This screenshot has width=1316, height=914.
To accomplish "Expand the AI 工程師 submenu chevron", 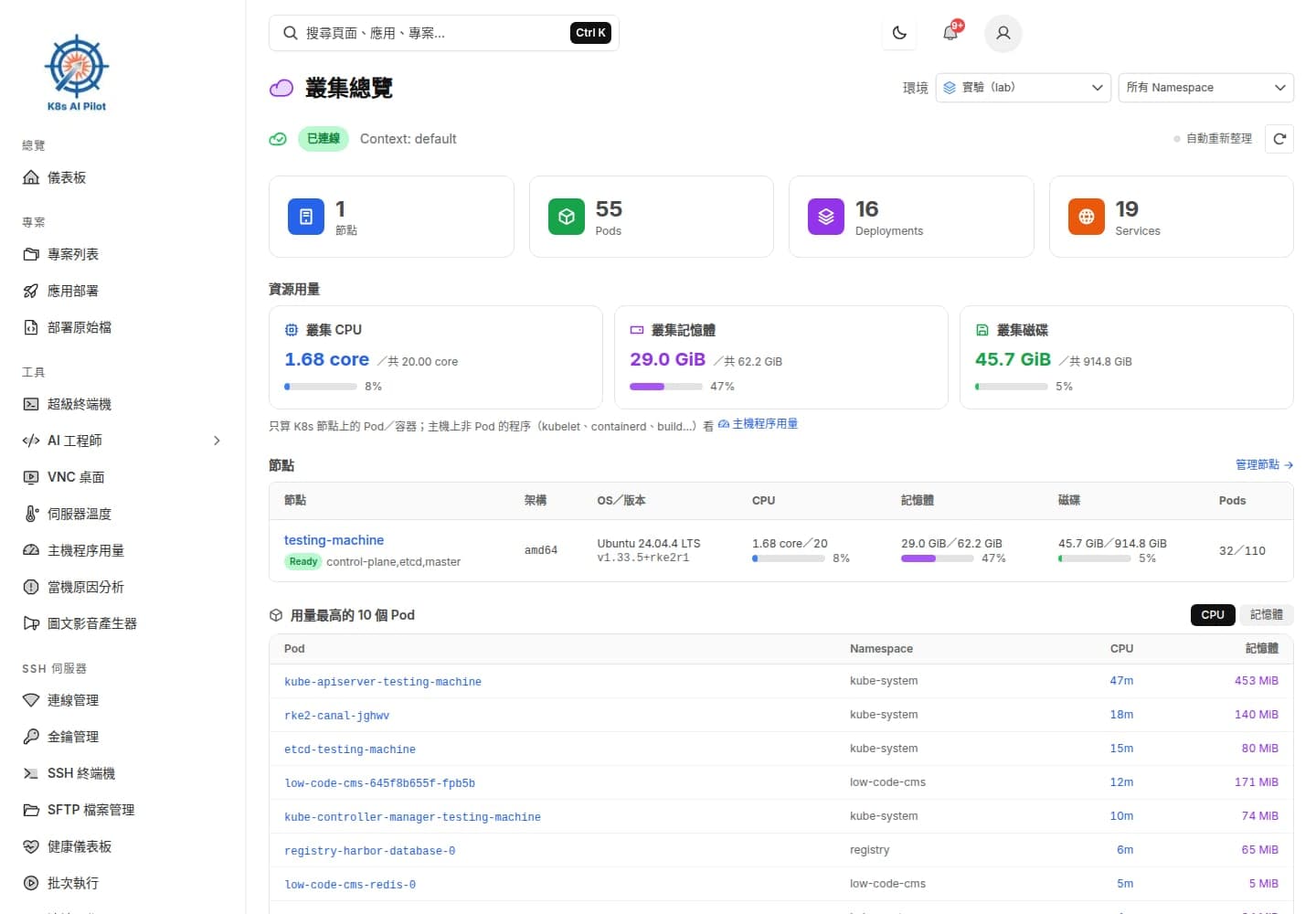I will point(217,441).
